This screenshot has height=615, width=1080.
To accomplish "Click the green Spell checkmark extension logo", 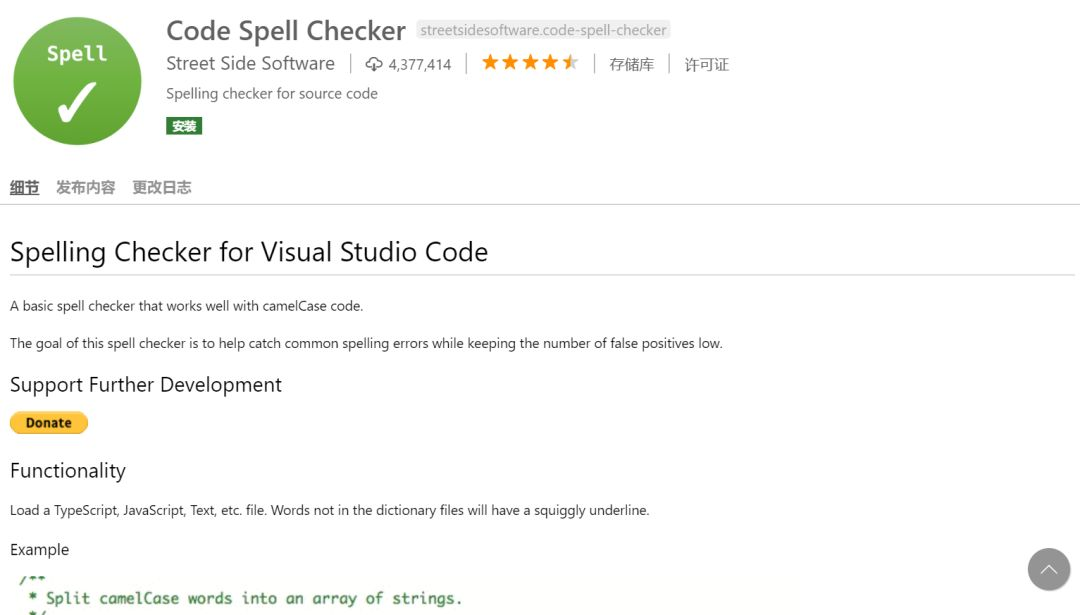I will tap(77, 81).
